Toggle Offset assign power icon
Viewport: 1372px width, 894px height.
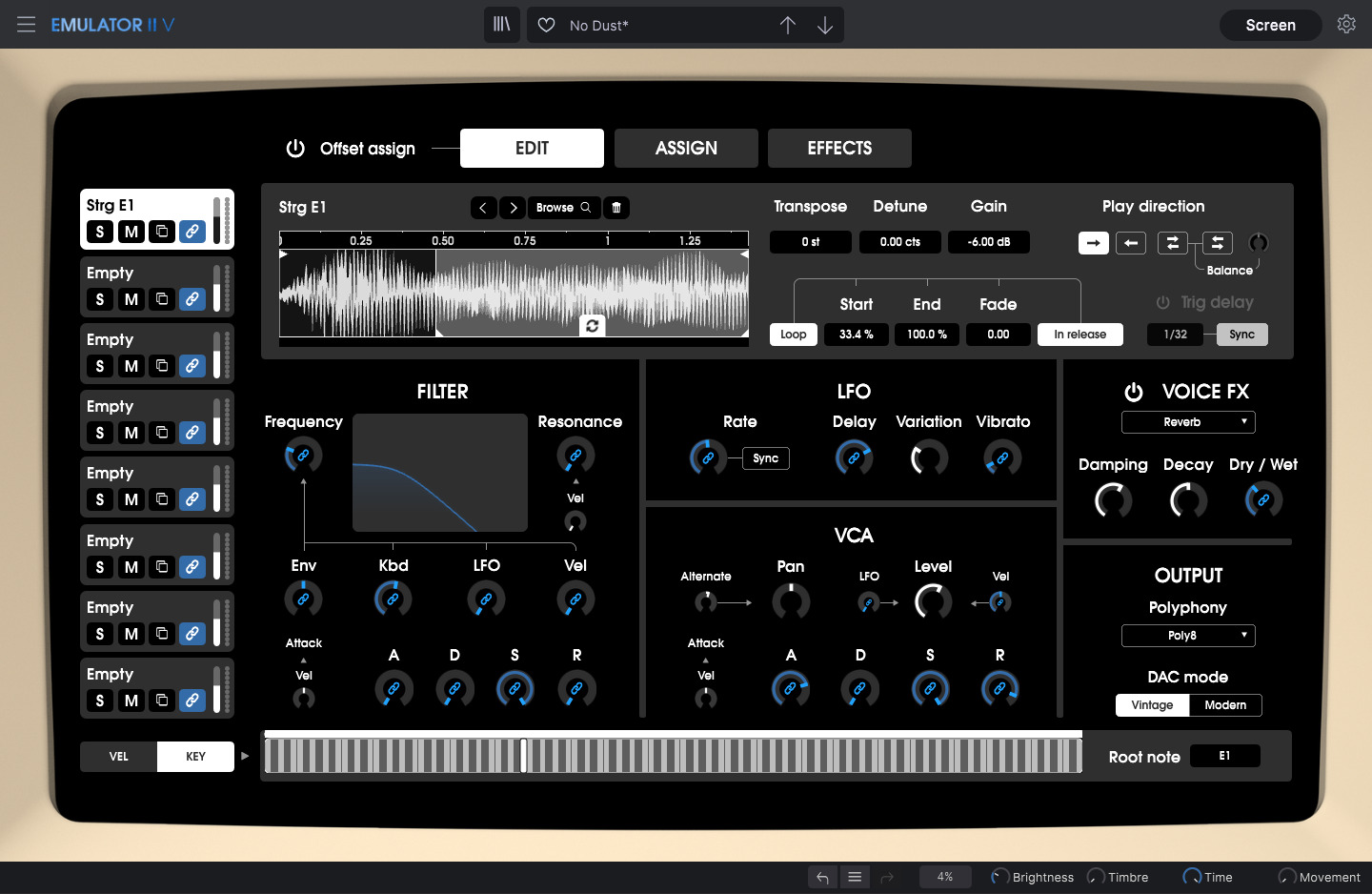tap(295, 148)
